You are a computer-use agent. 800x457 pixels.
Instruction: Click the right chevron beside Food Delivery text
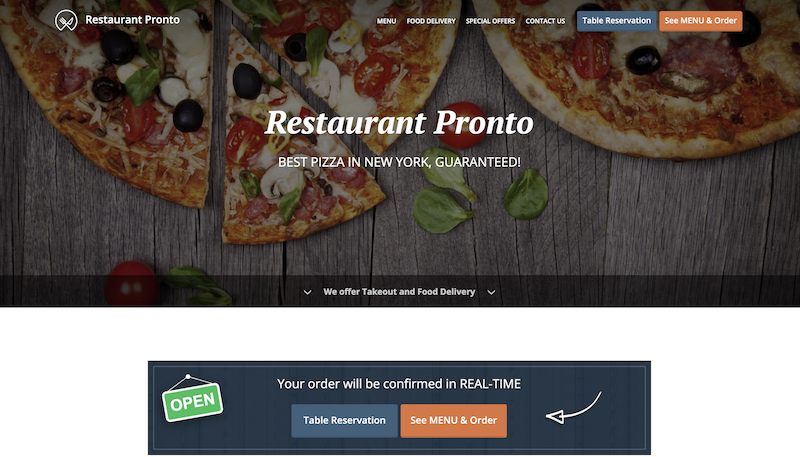click(x=491, y=292)
